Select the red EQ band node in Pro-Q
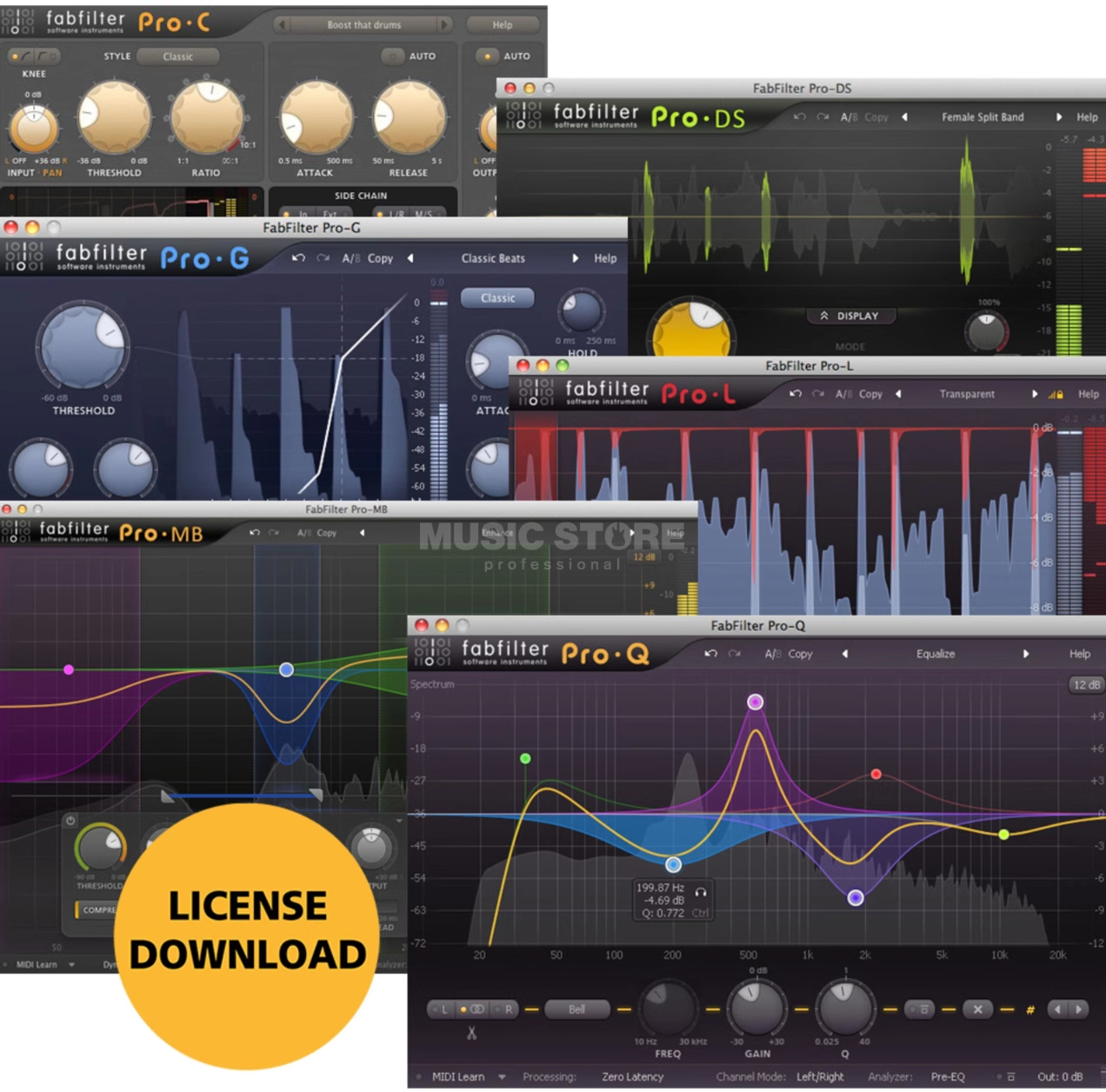Screen dimensions: 1106x1092 point(876,774)
